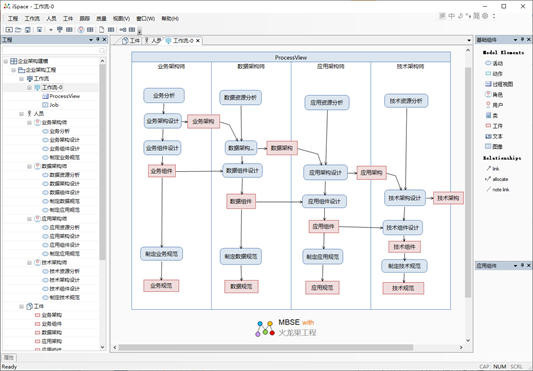Pick the 工件 artifact element in palette
The height and width of the screenshot is (371, 533).
[494, 126]
